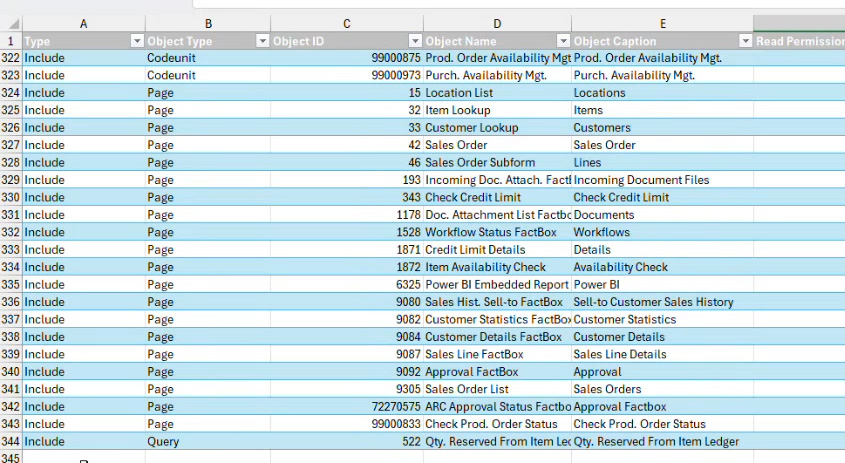Click the Object ID cell 99000833
The image size is (845, 463).
point(347,424)
